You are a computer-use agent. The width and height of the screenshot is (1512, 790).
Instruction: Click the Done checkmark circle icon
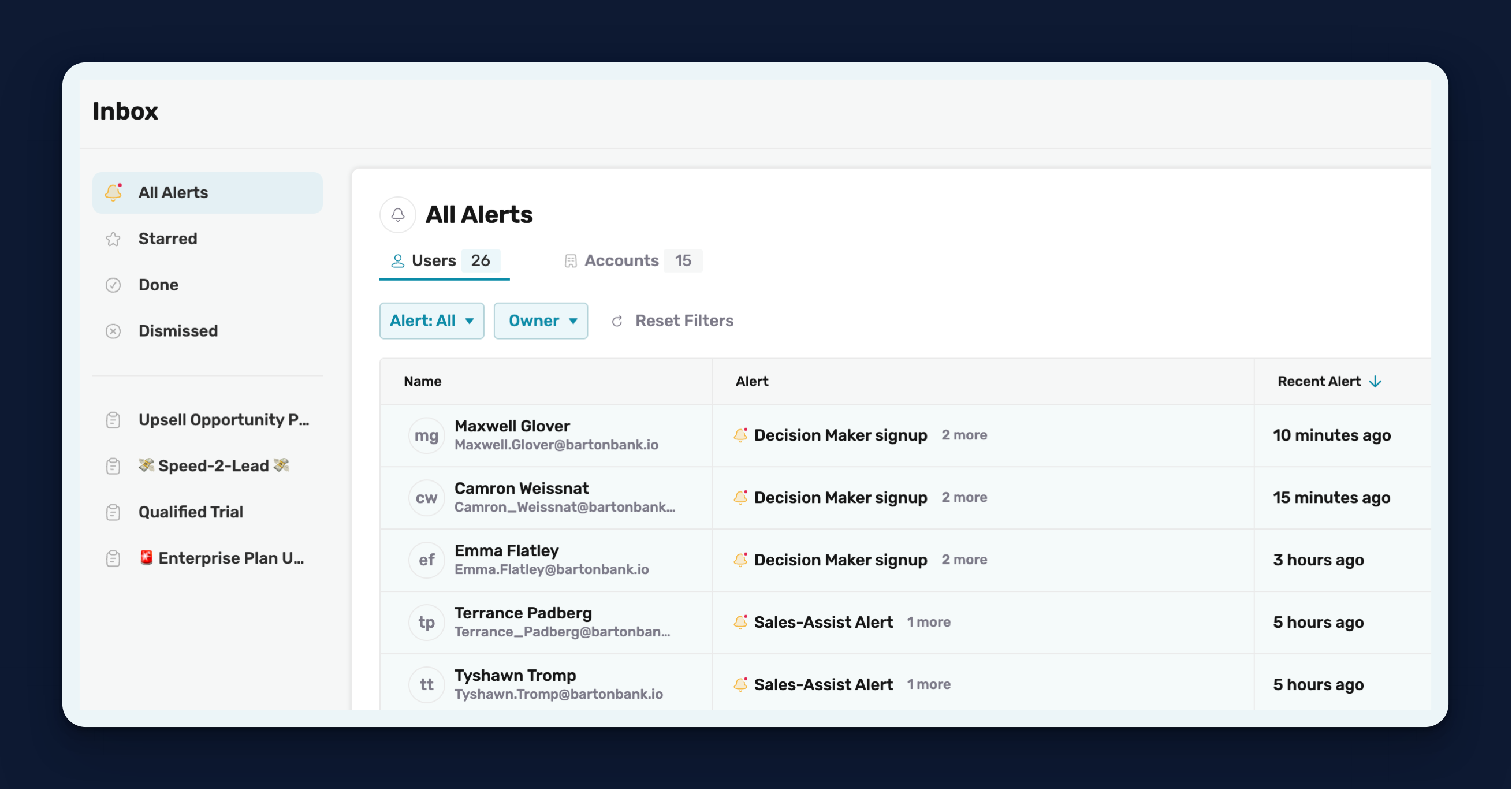tap(113, 285)
